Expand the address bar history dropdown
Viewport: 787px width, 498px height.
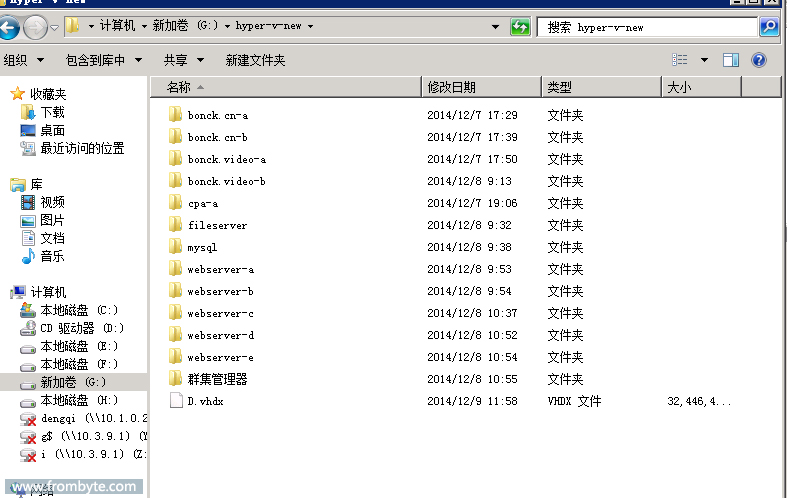497,27
